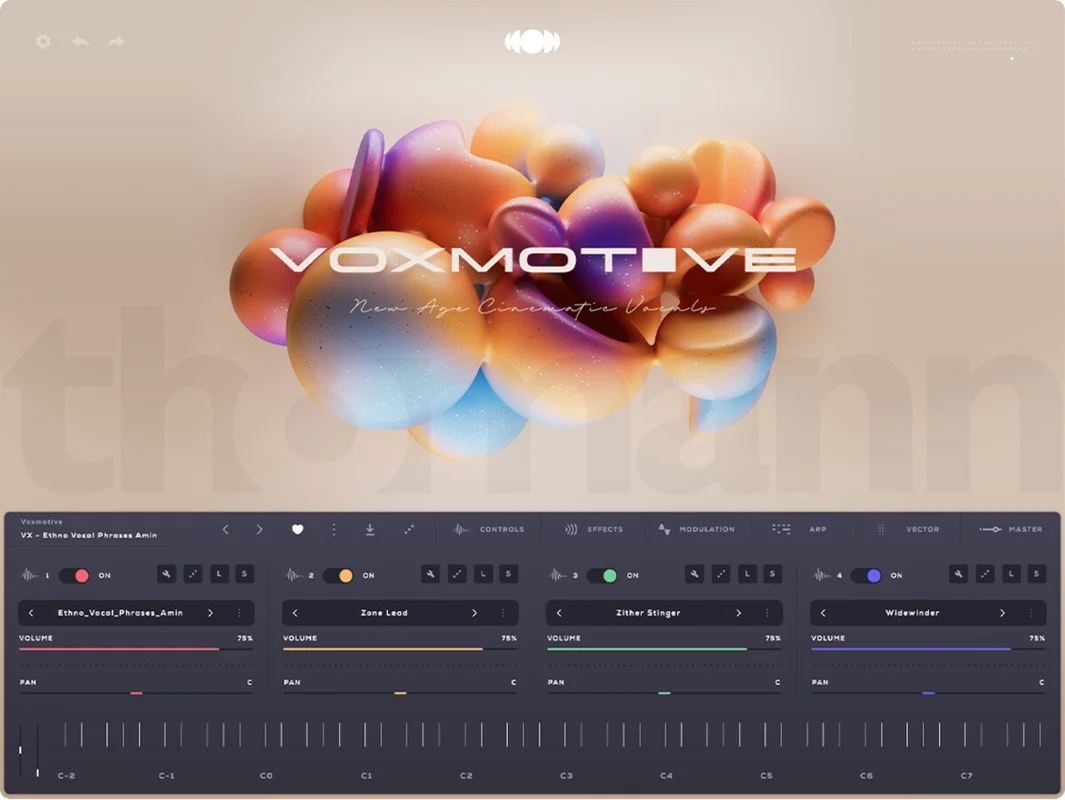The width and height of the screenshot is (1065, 800).
Task: Open Zither Stinger three-dot options menu
Action: (767, 613)
